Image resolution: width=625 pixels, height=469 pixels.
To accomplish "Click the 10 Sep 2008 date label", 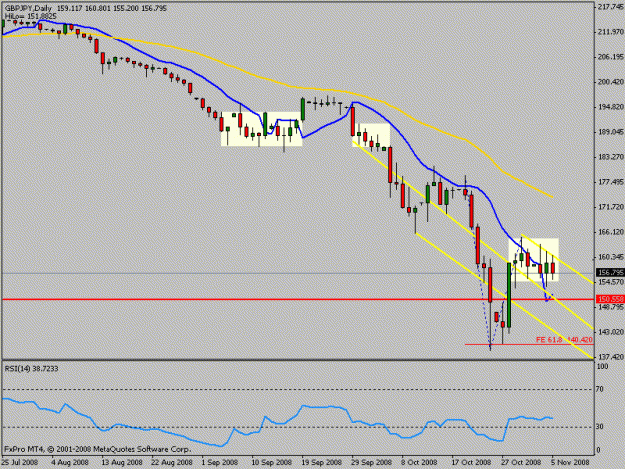I will 271,463.
